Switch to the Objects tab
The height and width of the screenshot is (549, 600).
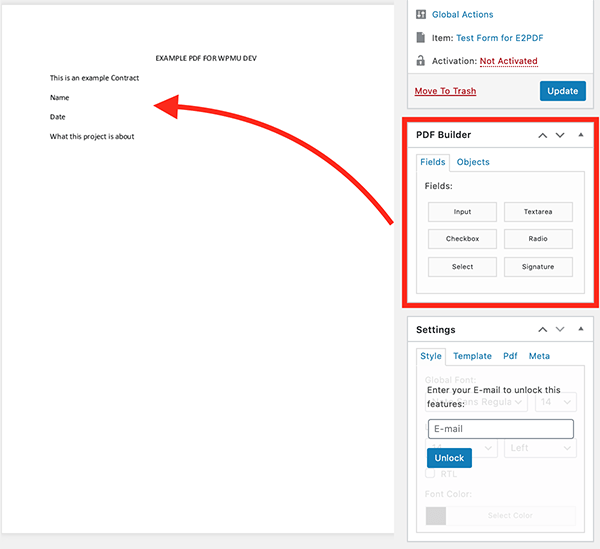[x=473, y=162]
